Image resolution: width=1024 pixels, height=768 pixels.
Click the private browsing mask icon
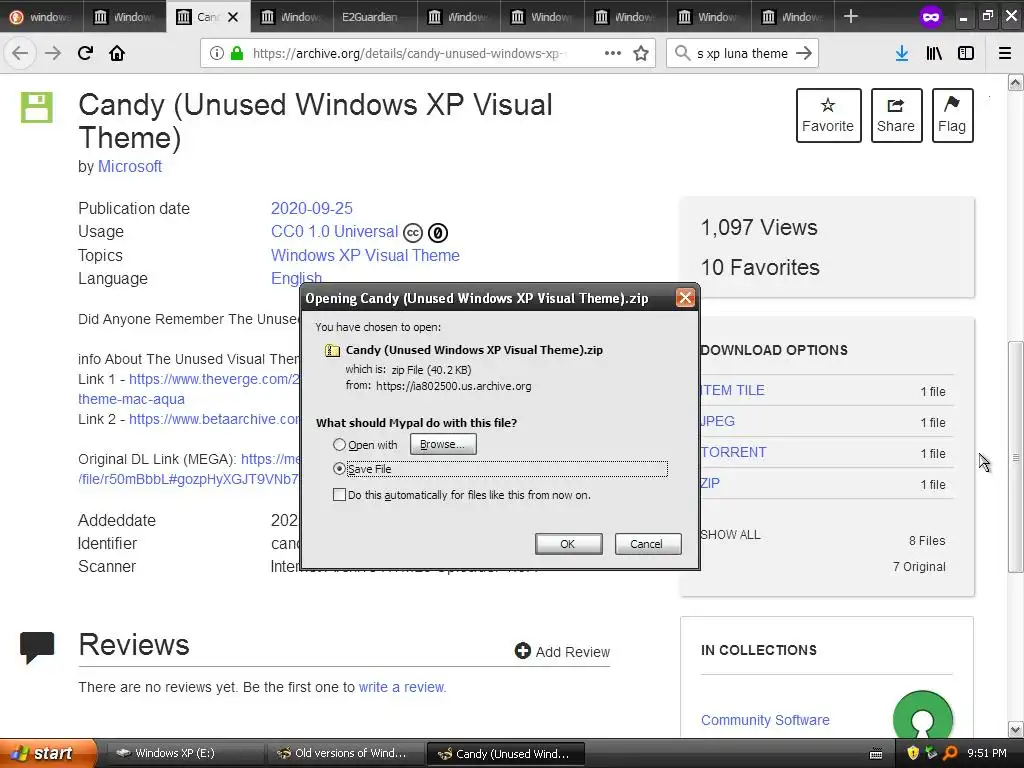(931, 17)
